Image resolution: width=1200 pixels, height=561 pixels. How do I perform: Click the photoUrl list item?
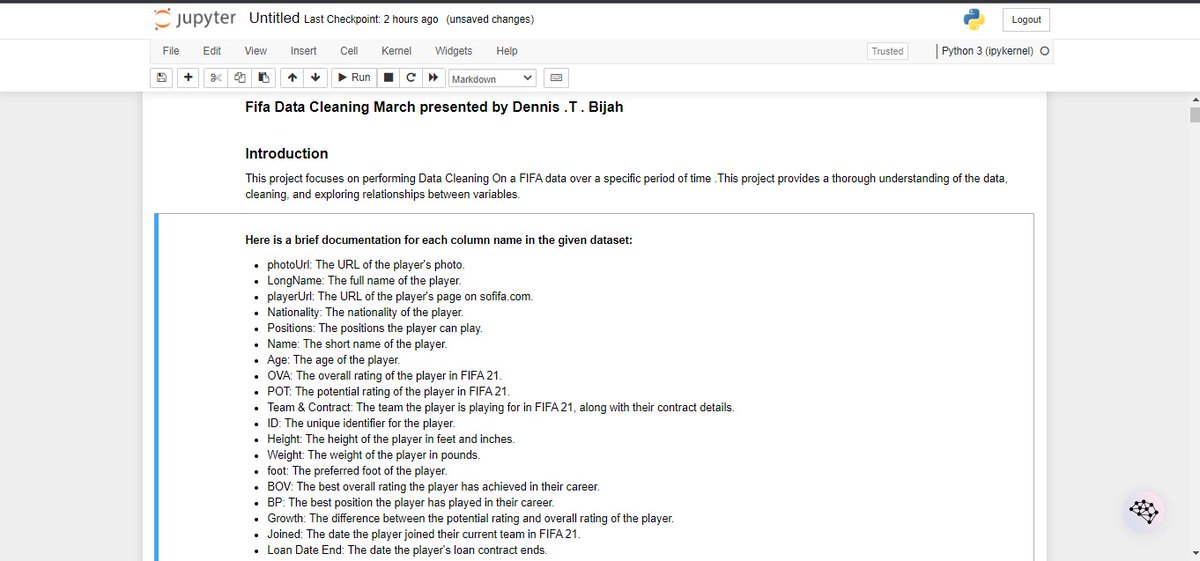tap(366, 265)
